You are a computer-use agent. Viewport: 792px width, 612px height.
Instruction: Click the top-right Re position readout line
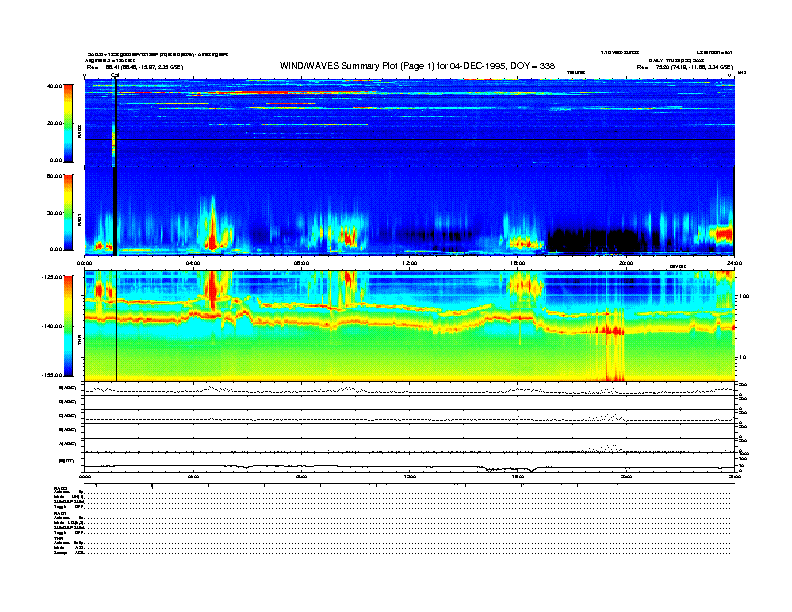684,67
